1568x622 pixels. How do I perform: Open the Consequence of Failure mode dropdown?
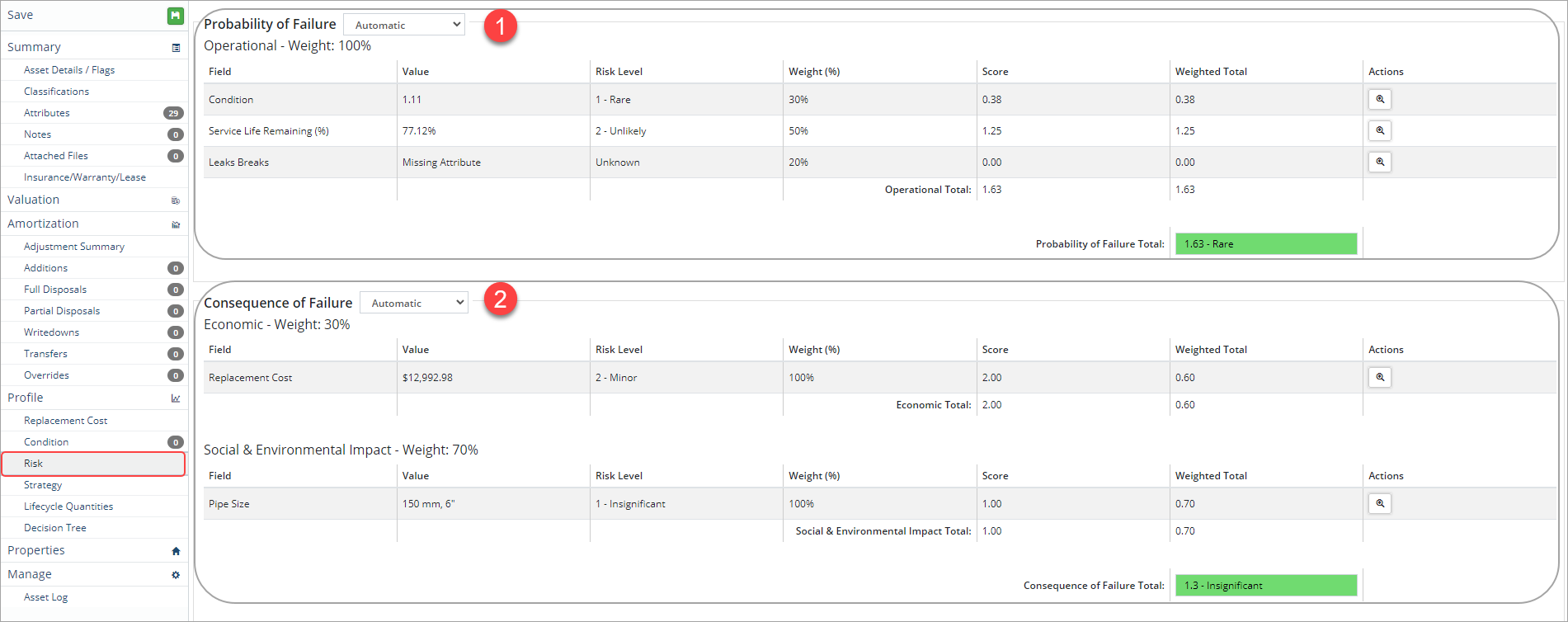[414, 303]
